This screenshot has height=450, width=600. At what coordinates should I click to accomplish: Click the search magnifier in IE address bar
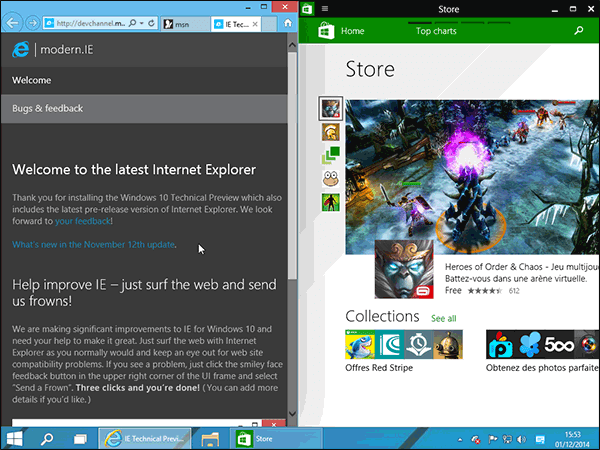pyautogui.click(x=132, y=23)
